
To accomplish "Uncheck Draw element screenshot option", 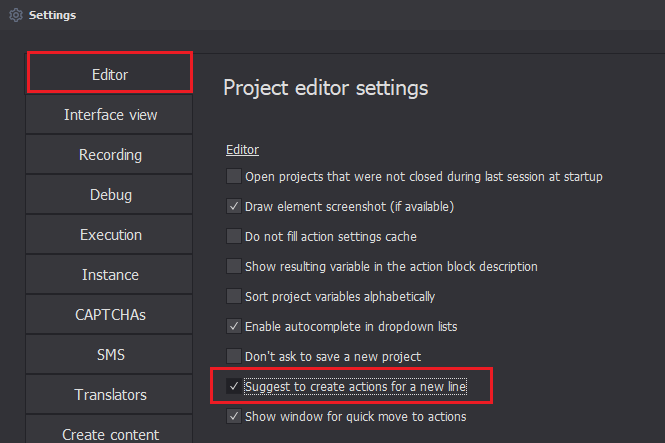I will tap(234, 207).
